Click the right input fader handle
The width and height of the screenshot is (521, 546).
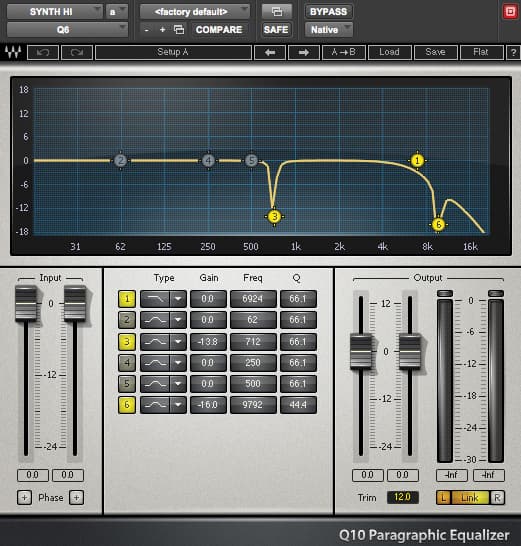(x=75, y=303)
